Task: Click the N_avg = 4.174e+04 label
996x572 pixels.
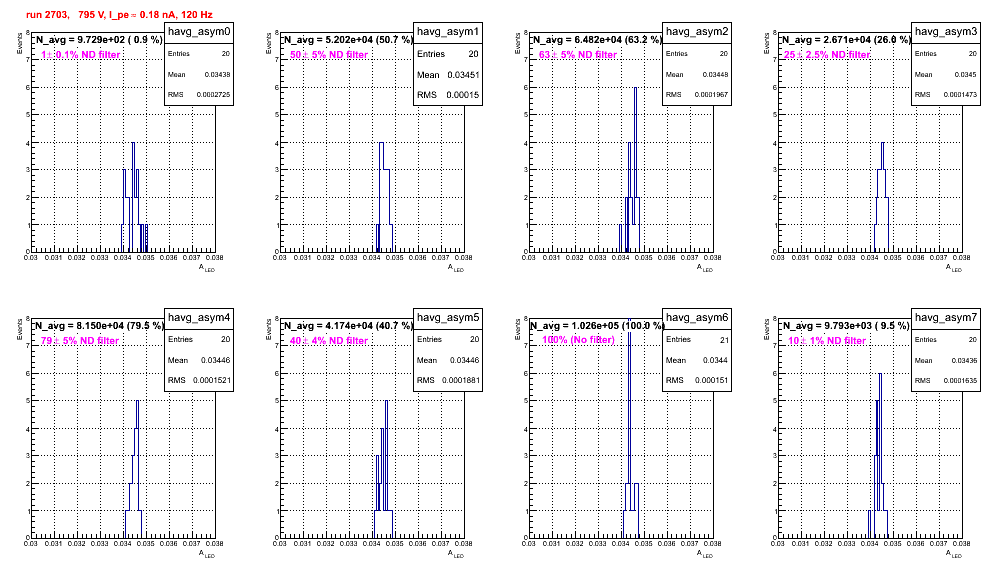Action: tap(348, 326)
